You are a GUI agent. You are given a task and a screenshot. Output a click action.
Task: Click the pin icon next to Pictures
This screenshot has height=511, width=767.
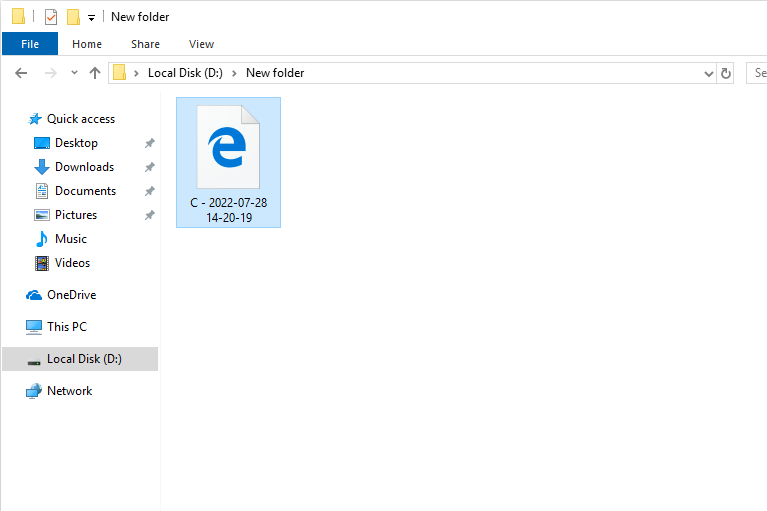tap(150, 215)
